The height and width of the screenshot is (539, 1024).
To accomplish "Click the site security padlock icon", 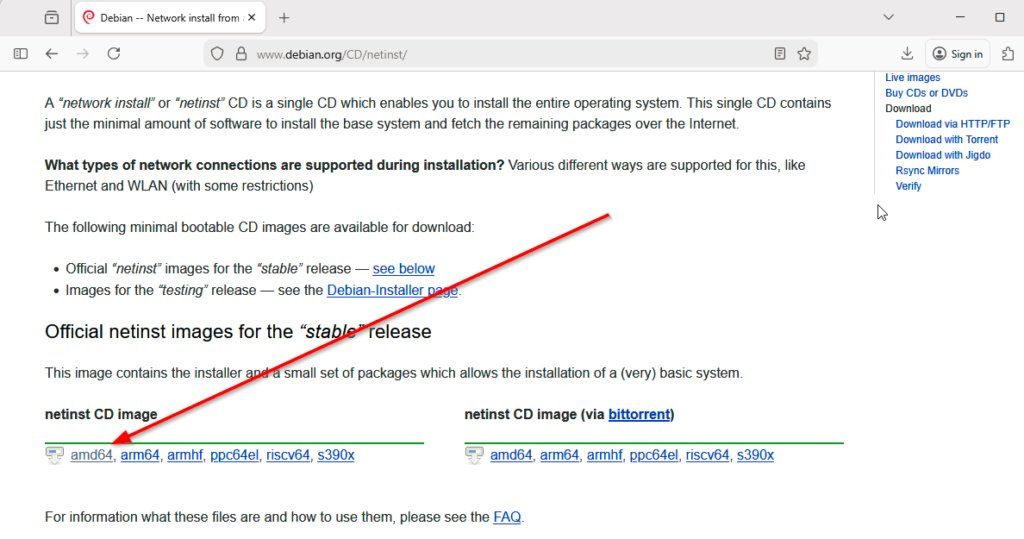I will tap(240, 54).
